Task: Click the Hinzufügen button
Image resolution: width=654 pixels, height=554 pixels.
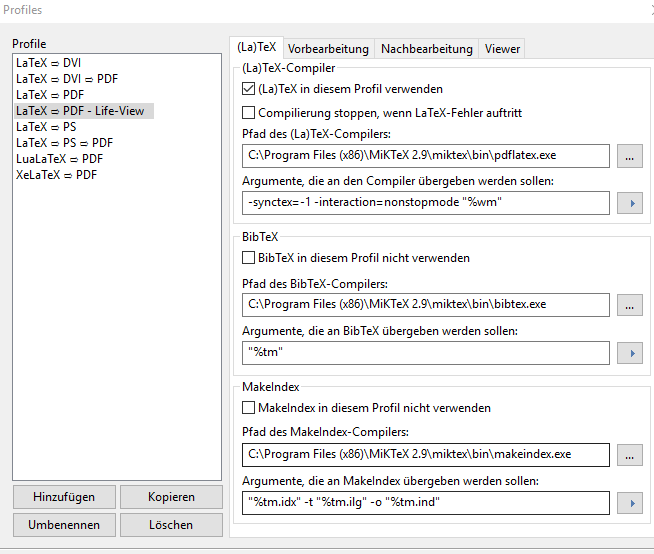Action: (x=64, y=497)
